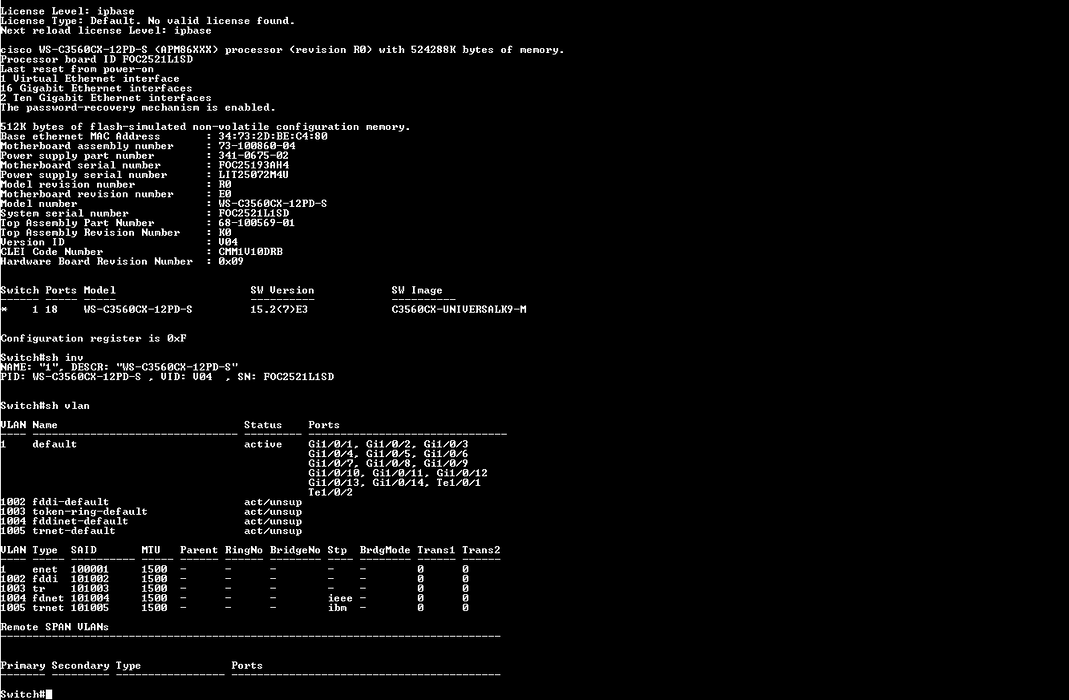The height and width of the screenshot is (700, 1069).
Task: Select Top Assembly Part Number 68-100569-01
Action: pos(256,223)
